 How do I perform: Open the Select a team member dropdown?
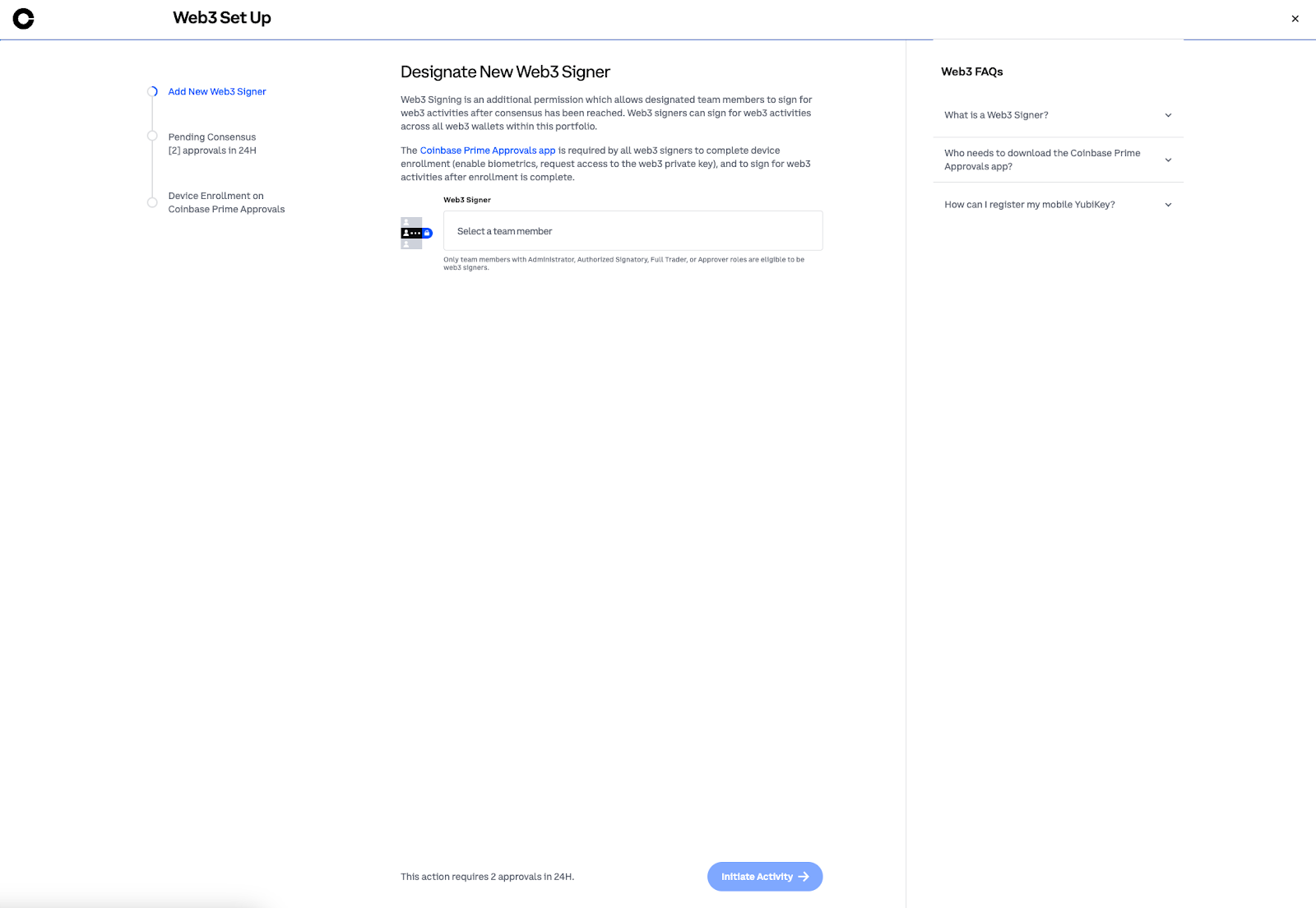pos(633,231)
